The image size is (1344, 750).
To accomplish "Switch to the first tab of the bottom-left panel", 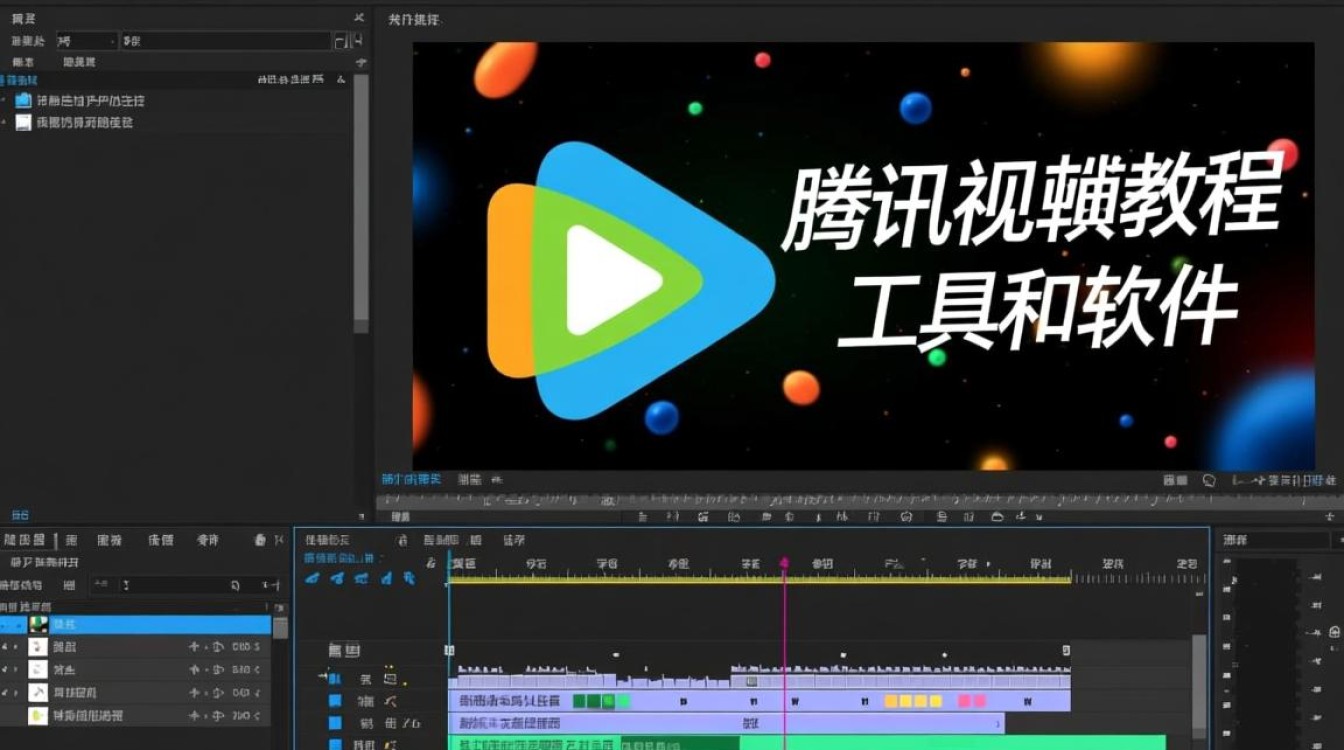I will [x=25, y=540].
